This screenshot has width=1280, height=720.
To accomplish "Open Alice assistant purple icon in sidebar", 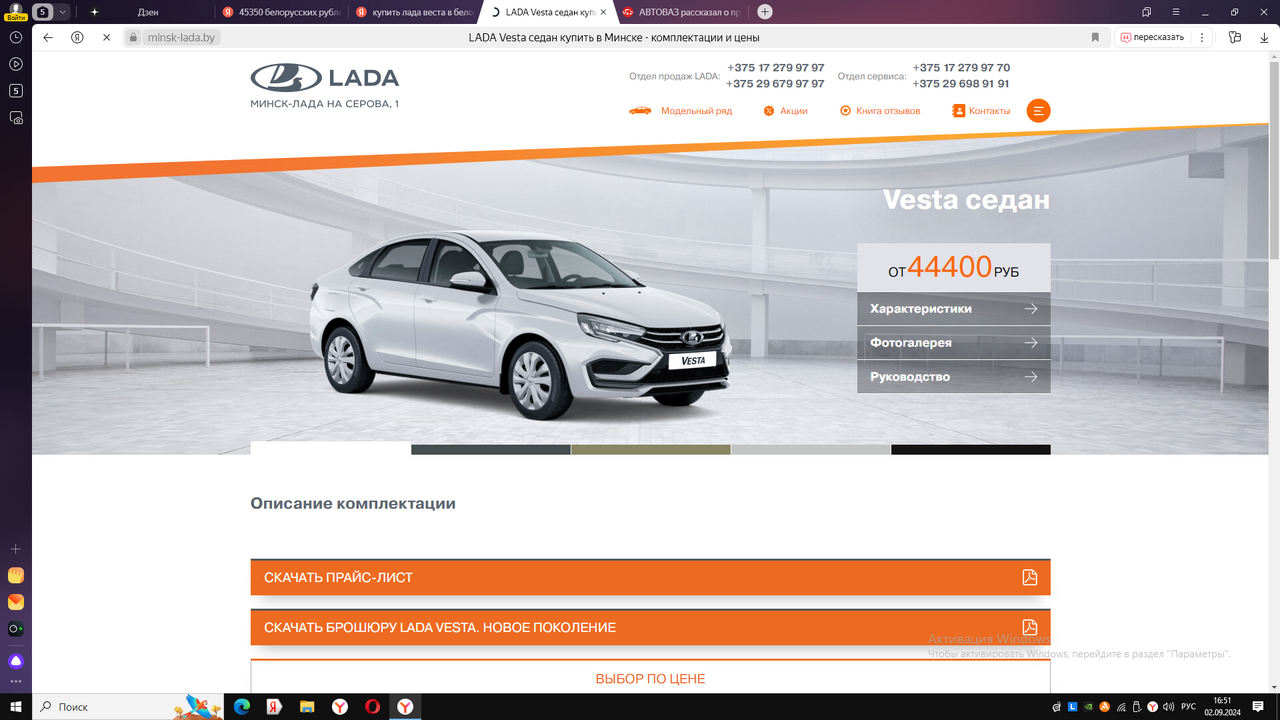I will point(16,661).
